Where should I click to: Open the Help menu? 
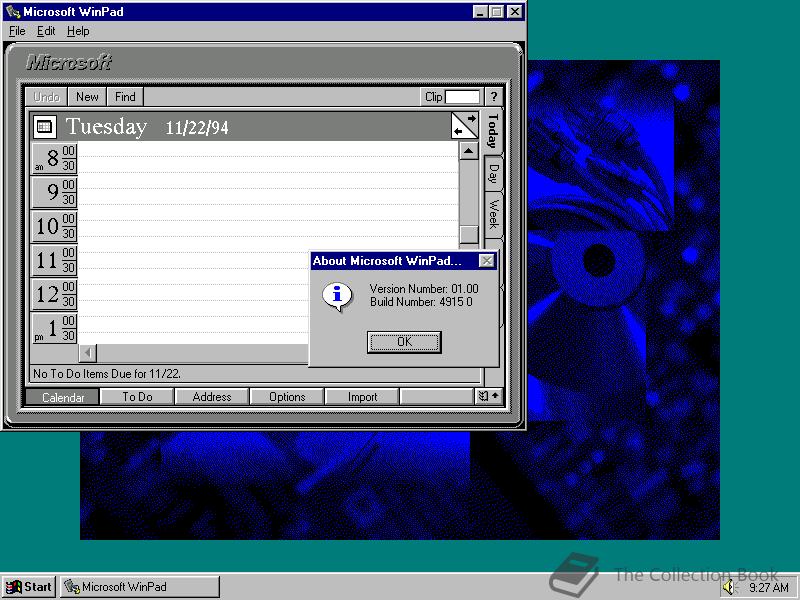[x=78, y=31]
